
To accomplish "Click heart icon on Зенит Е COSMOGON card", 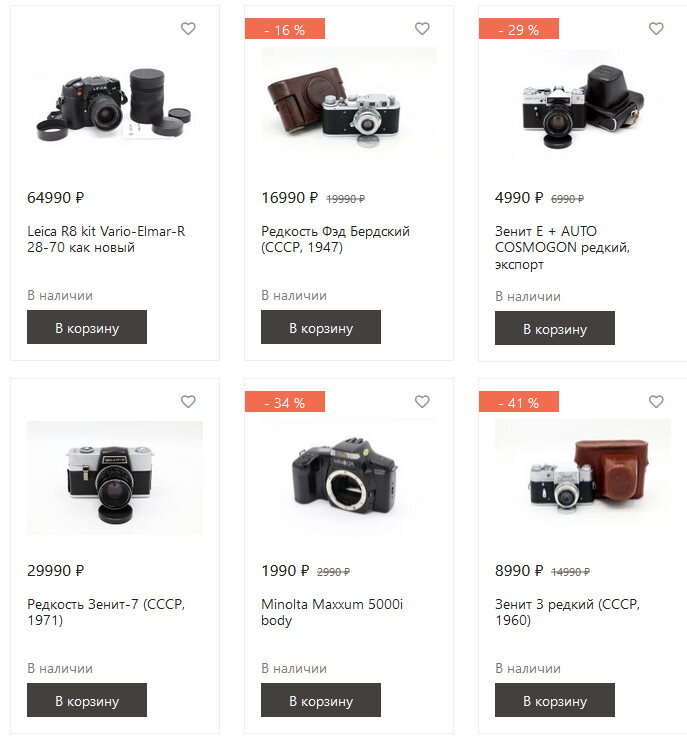I will 656,29.
